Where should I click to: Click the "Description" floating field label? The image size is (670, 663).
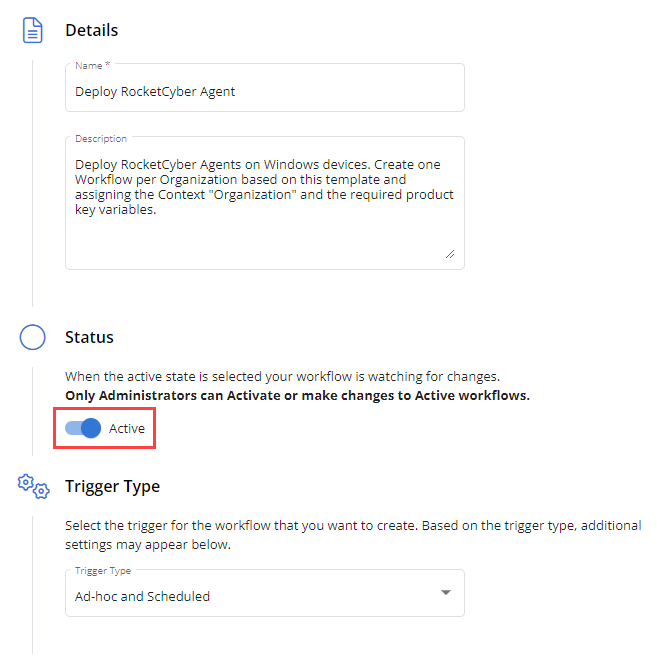(101, 138)
